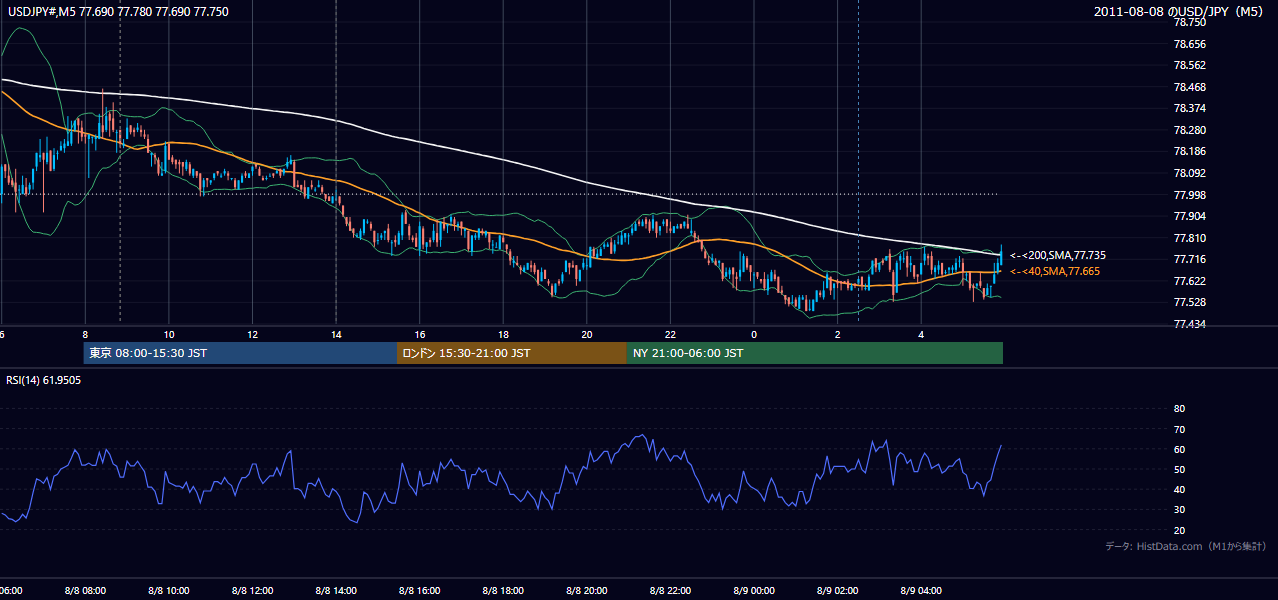Click price axis value 78.186
Viewport: 1278px width, 600px height.
(x=1189, y=151)
